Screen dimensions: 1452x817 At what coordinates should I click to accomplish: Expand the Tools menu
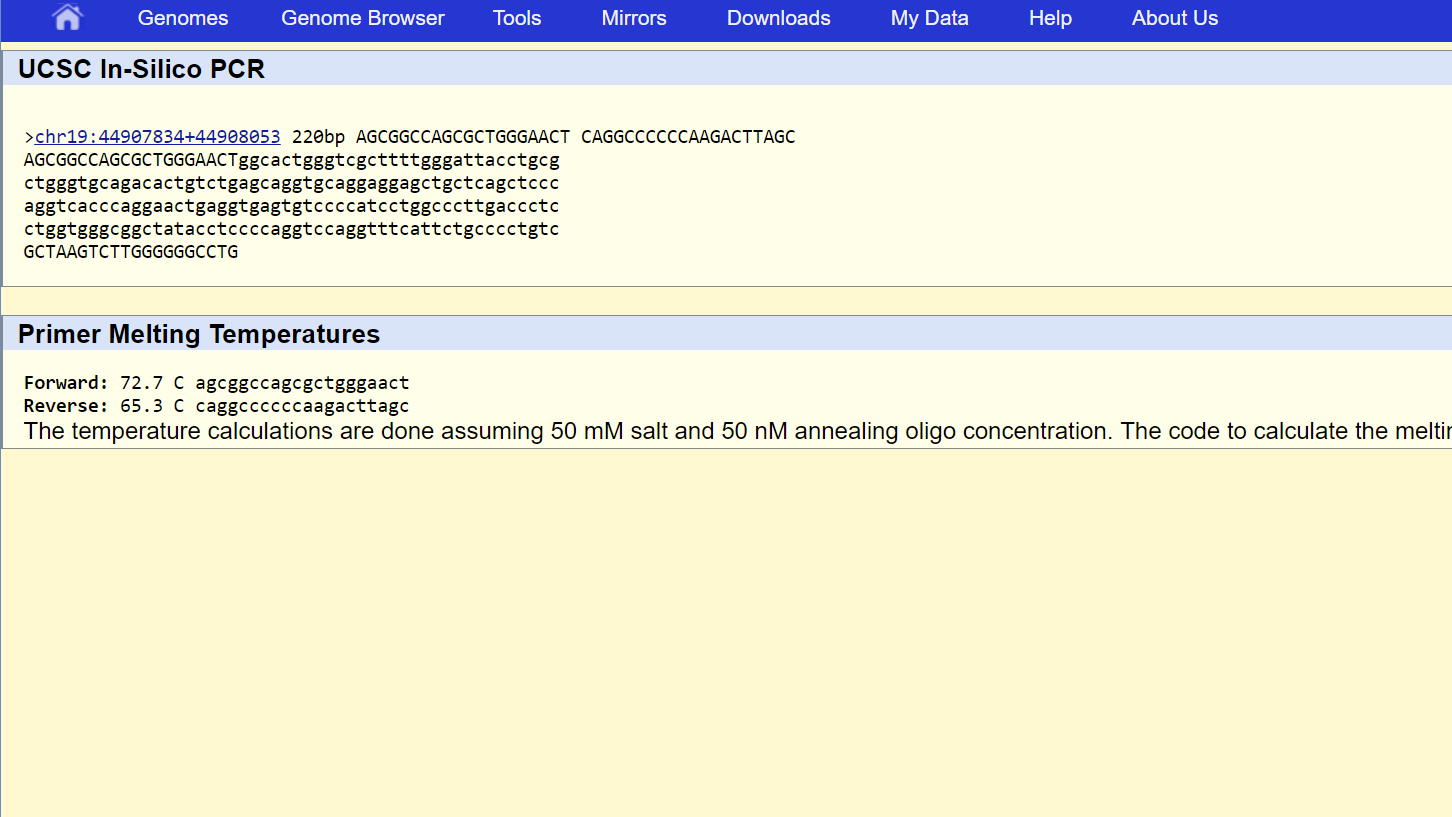tap(517, 18)
